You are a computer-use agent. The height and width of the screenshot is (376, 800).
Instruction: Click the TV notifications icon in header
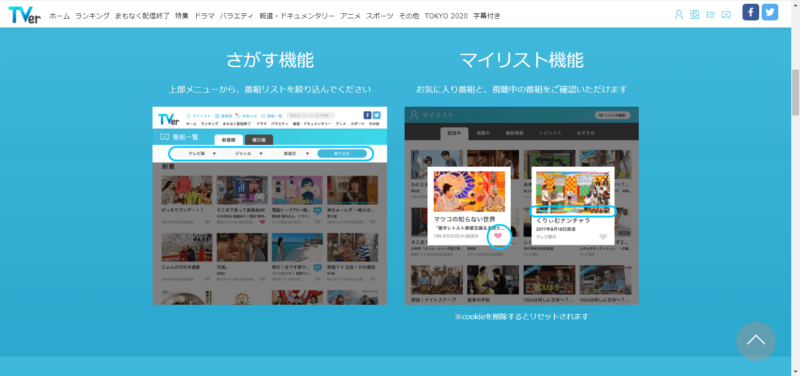click(726, 15)
